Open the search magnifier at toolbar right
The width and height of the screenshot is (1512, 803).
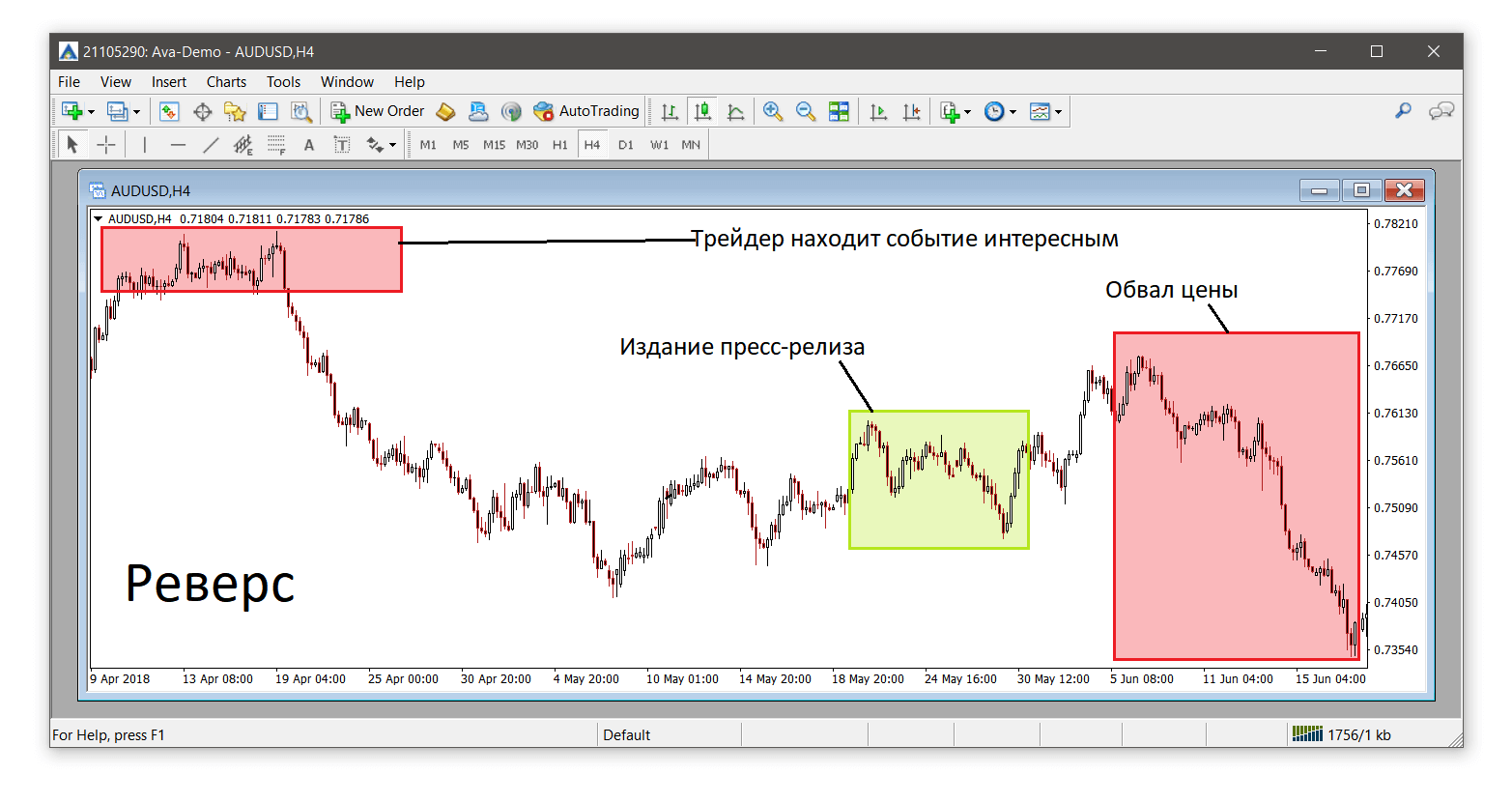click(x=1403, y=111)
